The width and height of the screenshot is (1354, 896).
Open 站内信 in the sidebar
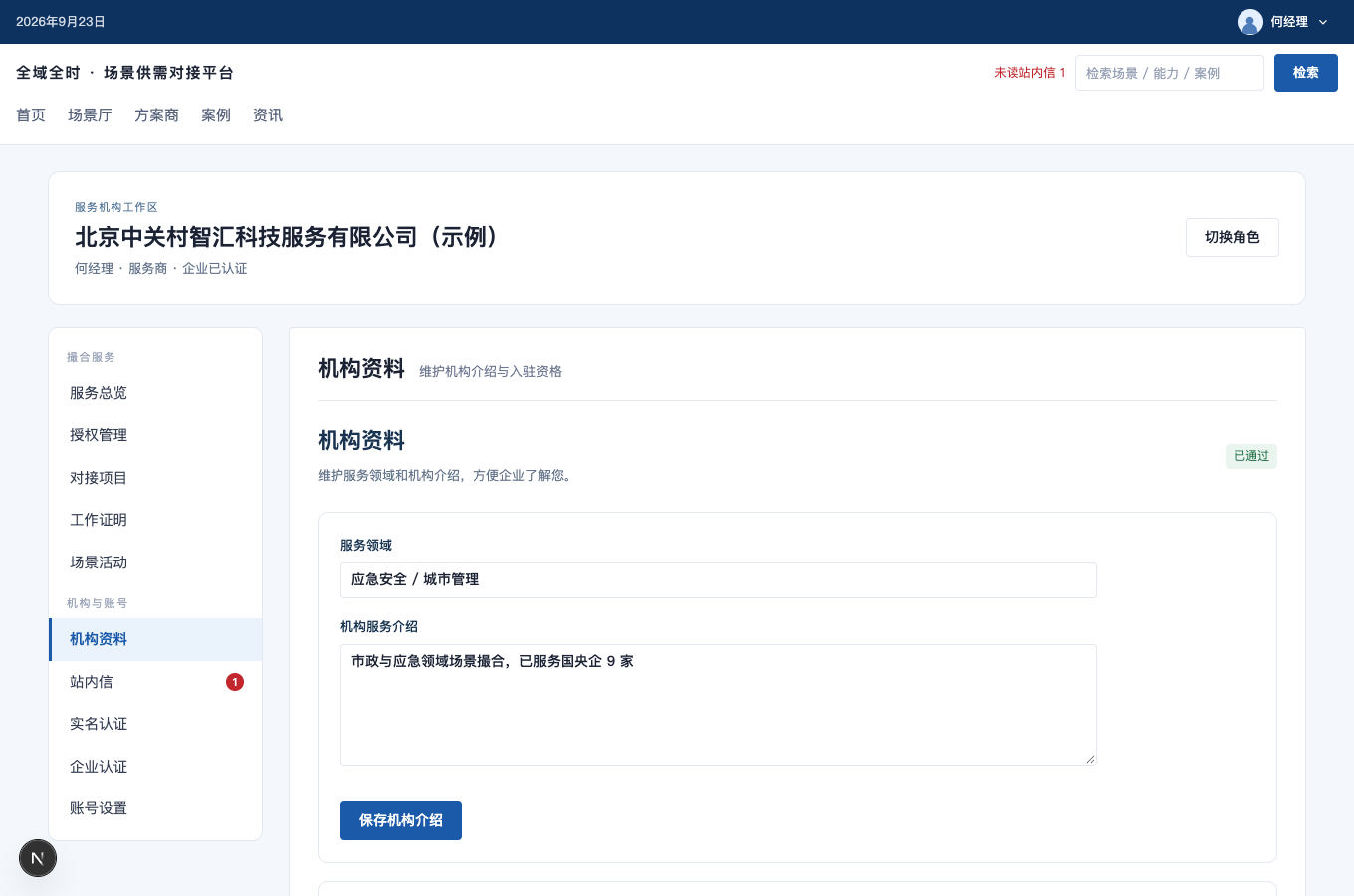155,682
